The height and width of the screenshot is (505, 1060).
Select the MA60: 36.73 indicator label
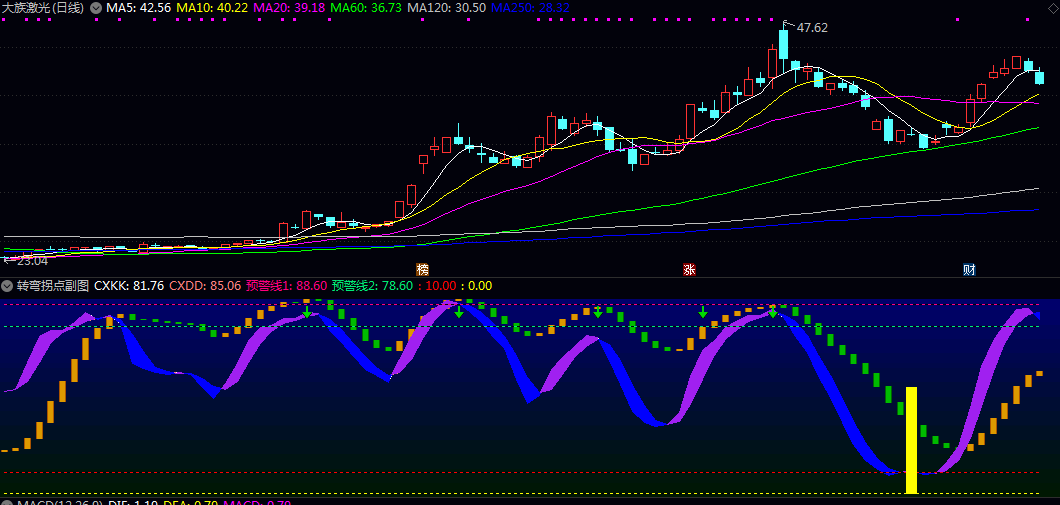(x=366, y=7)
